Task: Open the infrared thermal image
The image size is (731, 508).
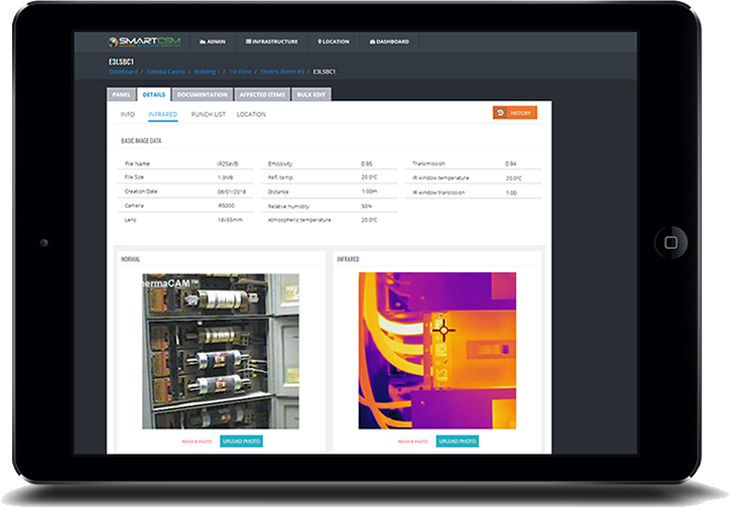Action: pos(437,351)
